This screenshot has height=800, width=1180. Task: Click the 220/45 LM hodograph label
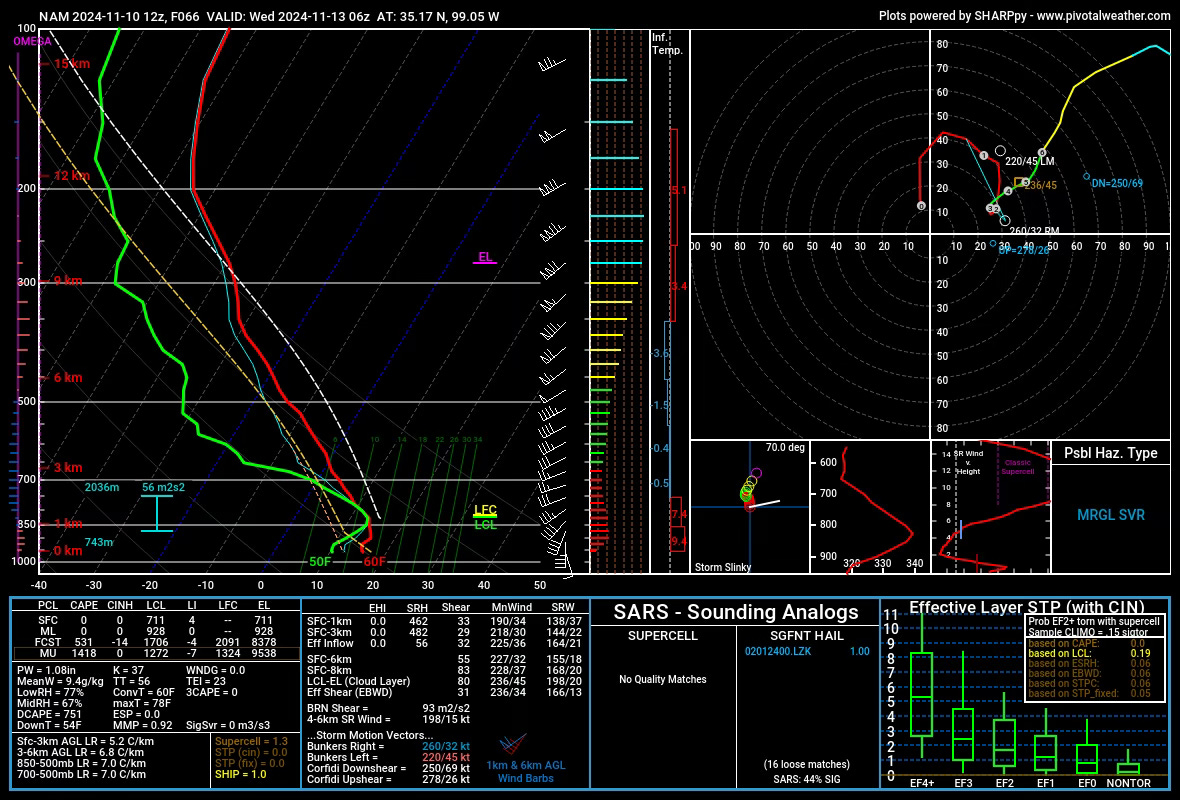[x=1029, y=161]
